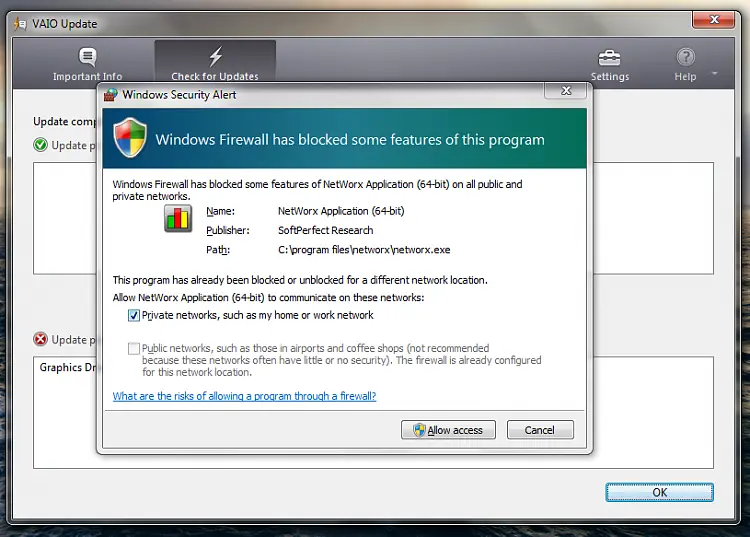The width and height of the screenshot is (750, 537).
Task: Click the blocked features banner heading
Action: pyautogui.click(x=350, y=140)
